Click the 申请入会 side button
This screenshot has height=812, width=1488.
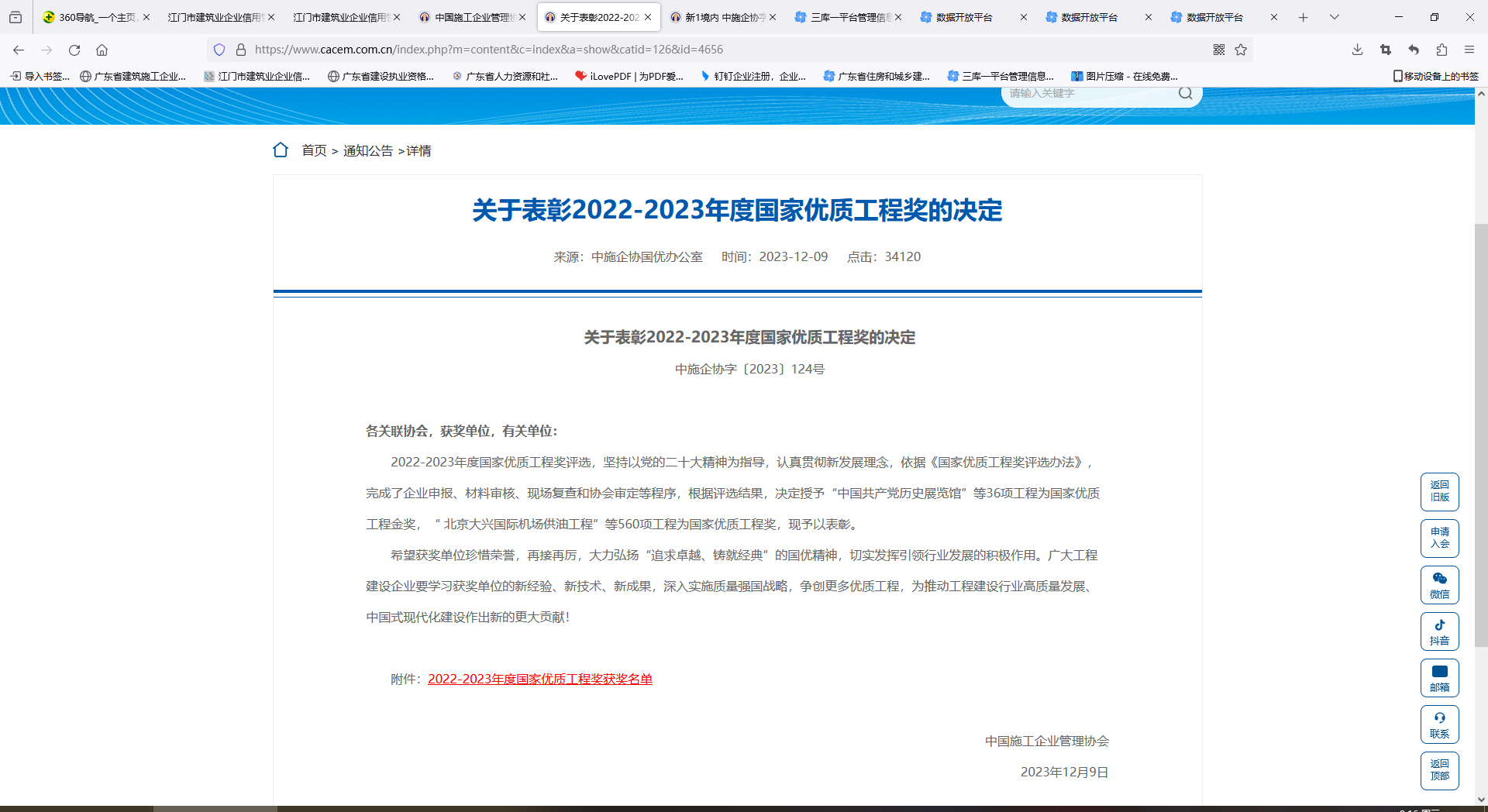pyautogui.click(x=1439, y=538)
